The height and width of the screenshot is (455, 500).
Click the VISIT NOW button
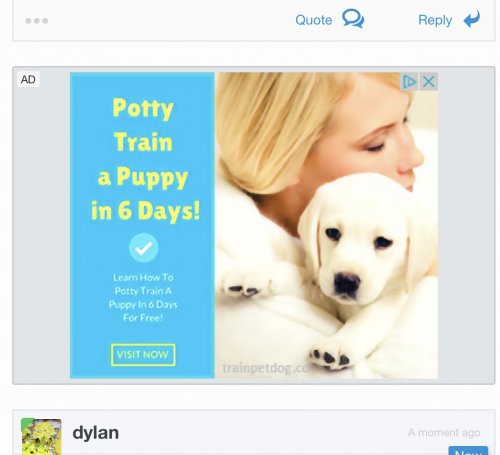coord(143,355)
